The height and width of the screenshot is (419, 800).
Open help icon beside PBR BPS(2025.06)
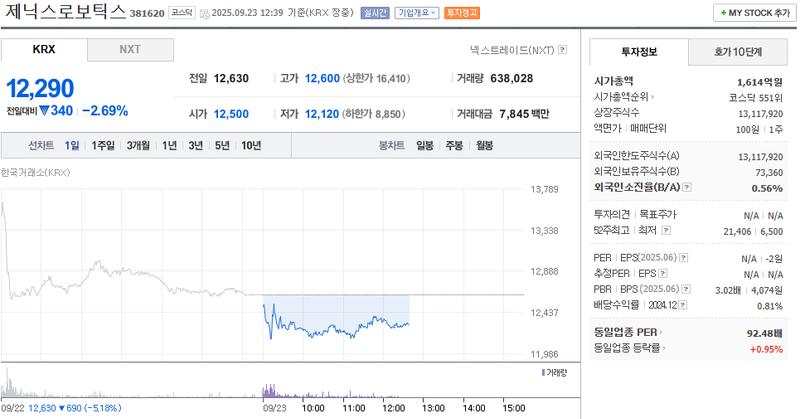click(x=686, y=289)
